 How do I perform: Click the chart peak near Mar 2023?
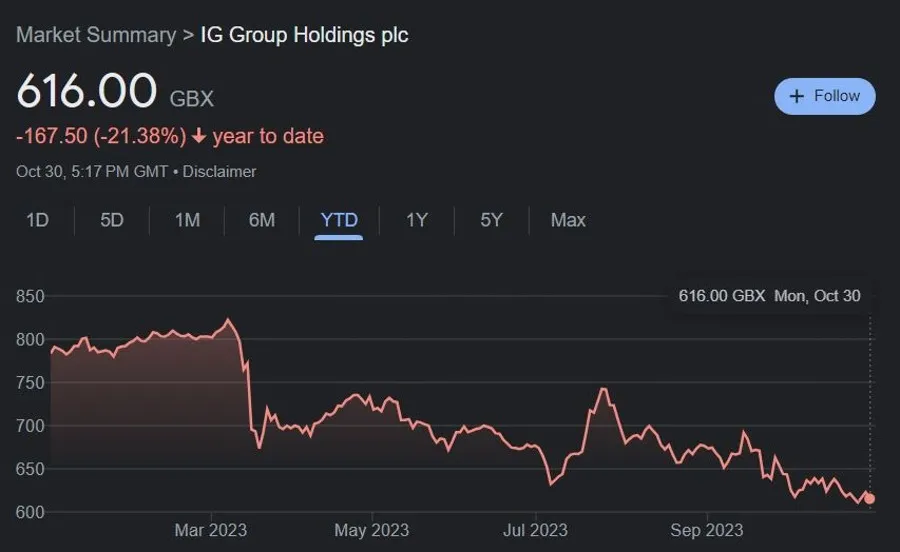click(228, 320)
